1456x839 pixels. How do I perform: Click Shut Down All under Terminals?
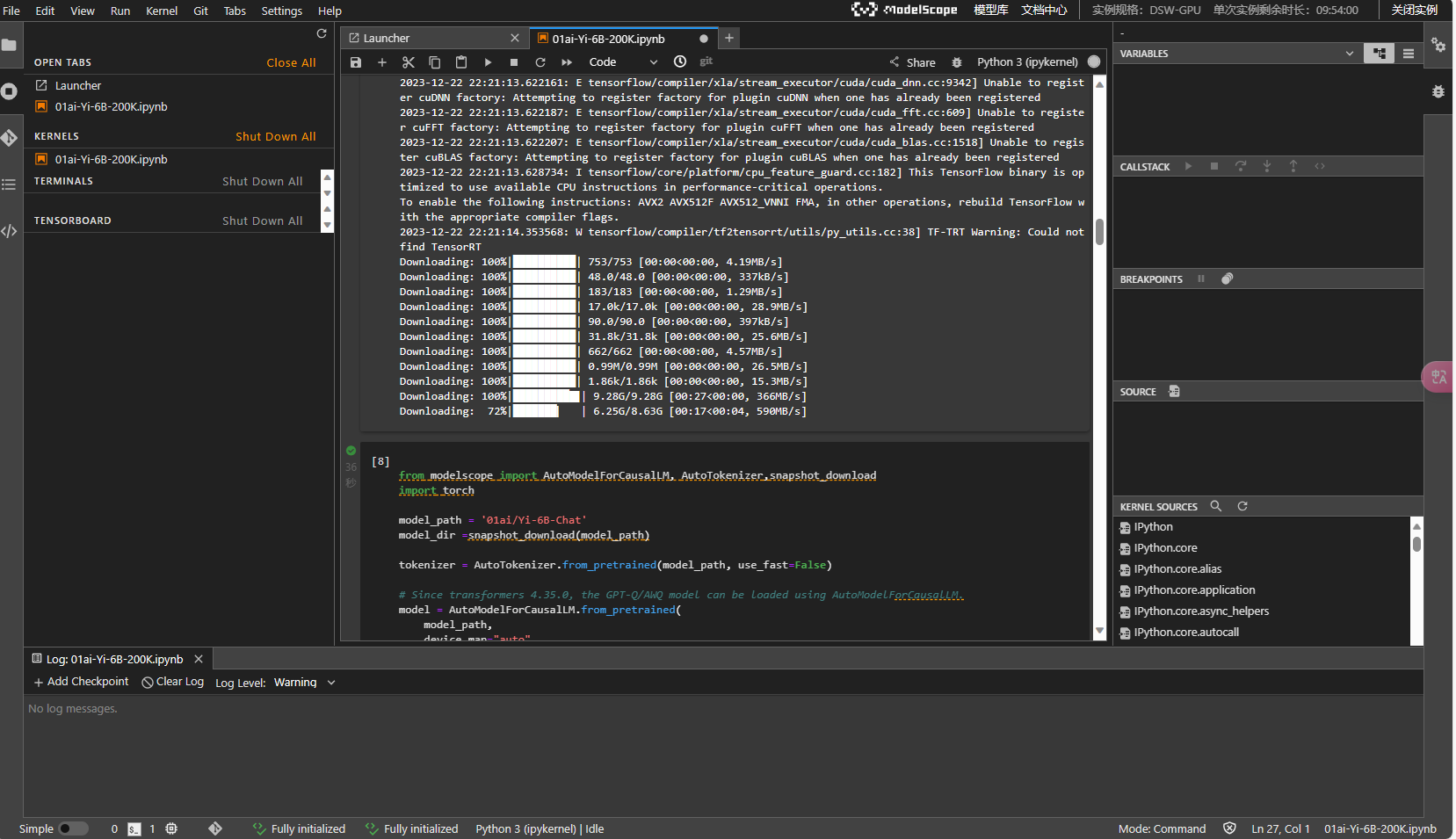(262, 181)
